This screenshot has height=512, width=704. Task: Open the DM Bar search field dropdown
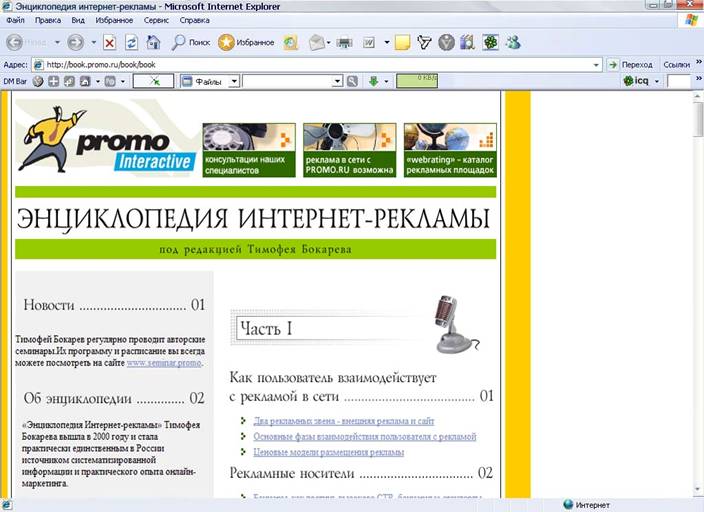pyautogui.click(x=337, y=81)
